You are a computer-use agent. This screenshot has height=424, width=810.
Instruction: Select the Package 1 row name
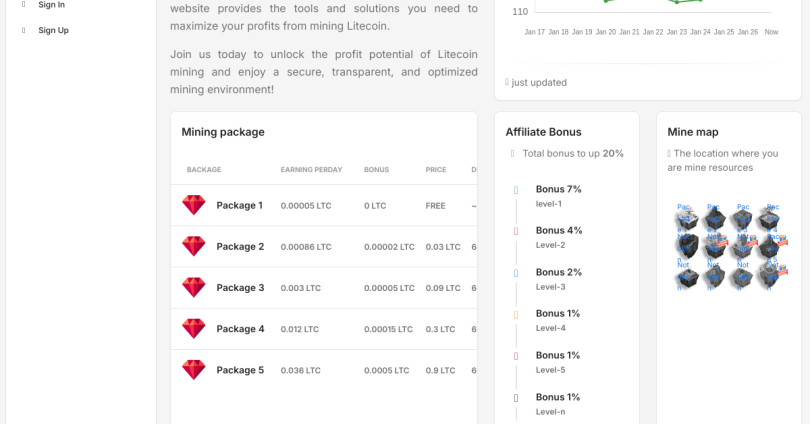click(240, 205)
